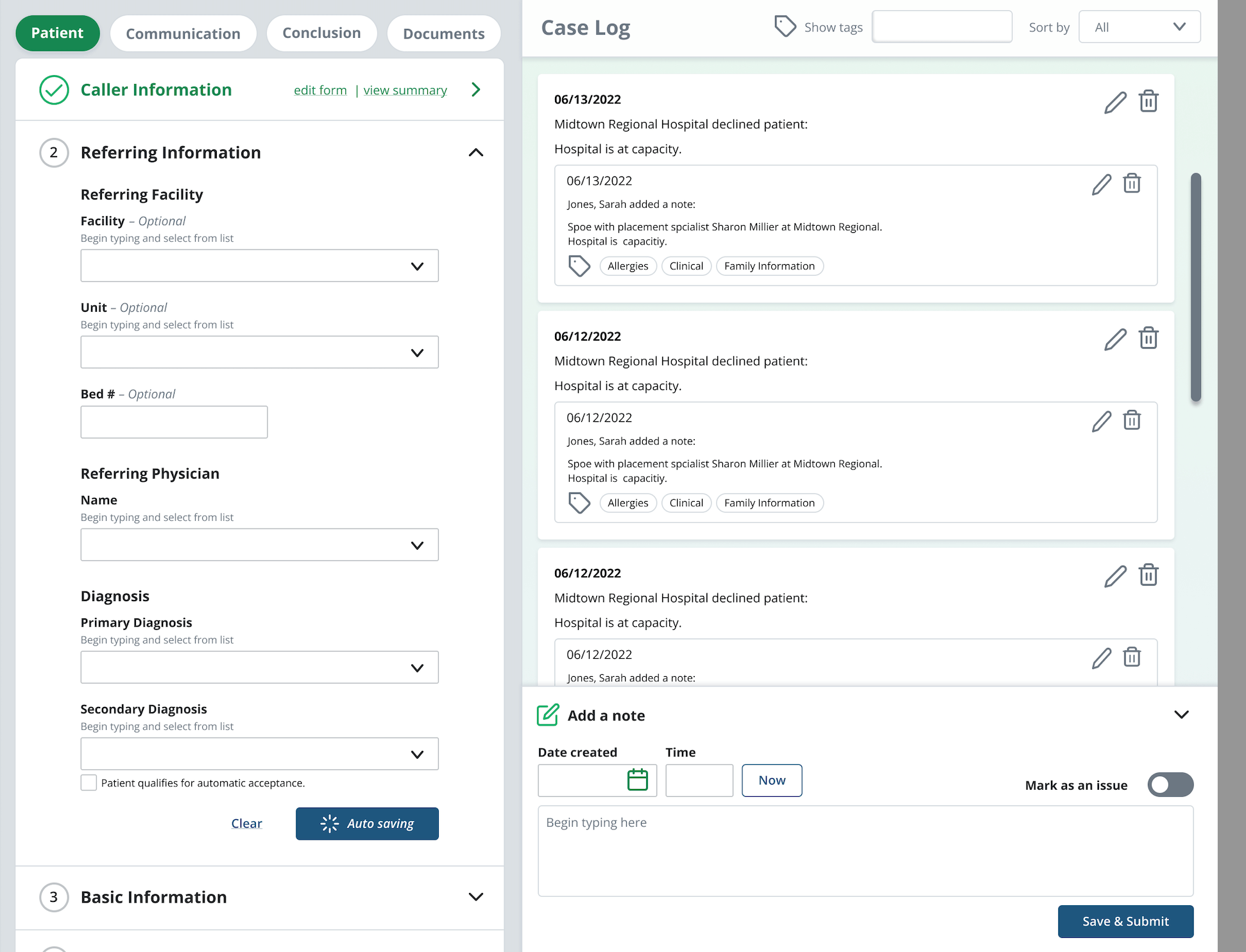Click the tag icon on Sarah Jones's 06/12/2022 note

pos(579,503)
